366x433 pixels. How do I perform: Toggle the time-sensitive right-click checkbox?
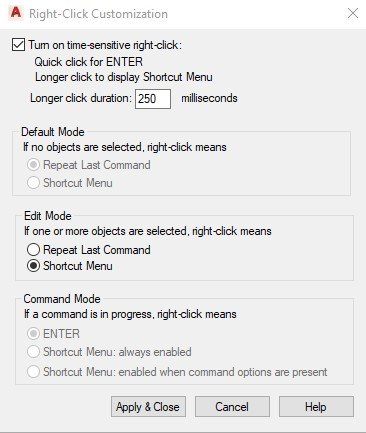click(x=18, y=45)
